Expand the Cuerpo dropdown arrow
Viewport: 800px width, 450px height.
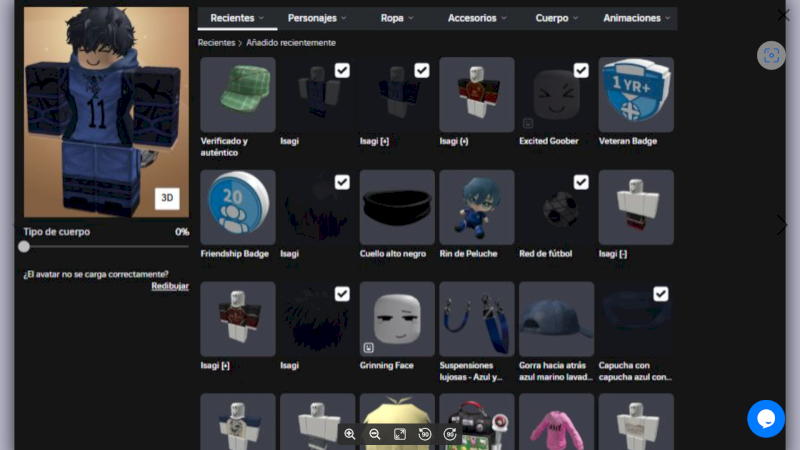(576, 18)
